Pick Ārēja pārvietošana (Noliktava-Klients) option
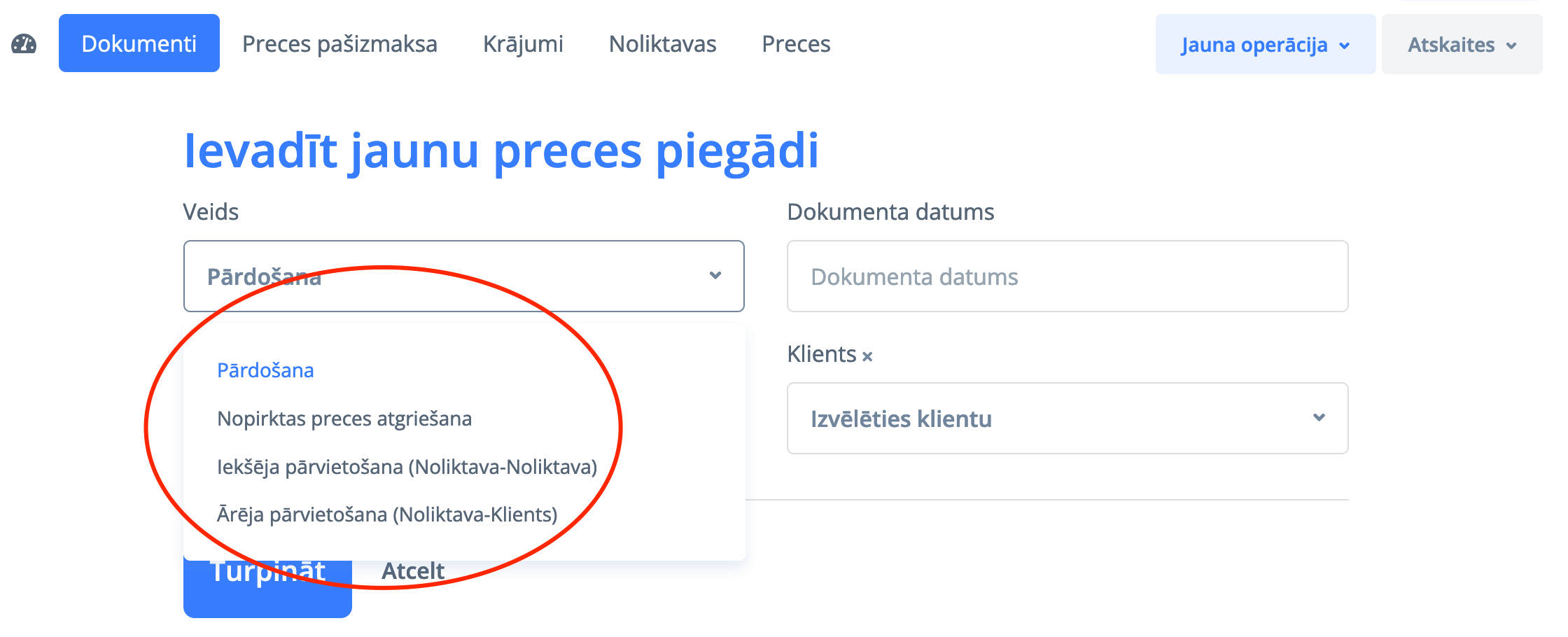 pos(387,514)
